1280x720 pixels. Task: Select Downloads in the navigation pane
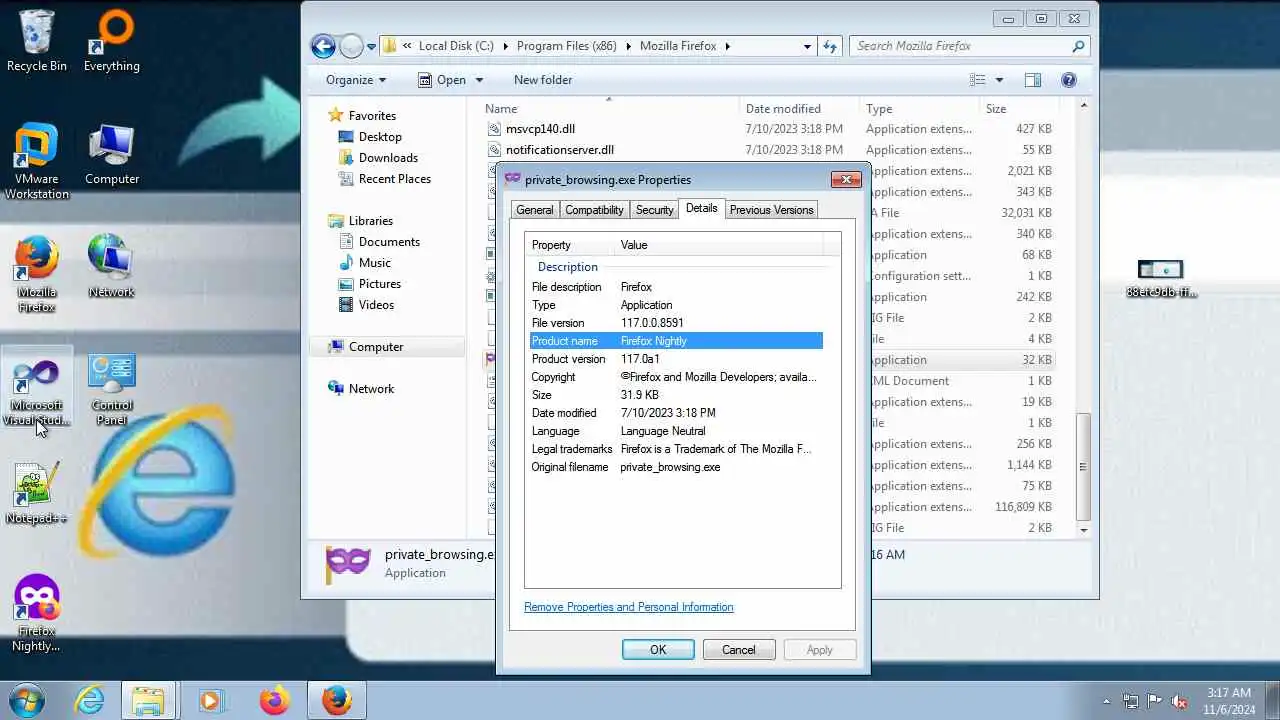(388, 158)
